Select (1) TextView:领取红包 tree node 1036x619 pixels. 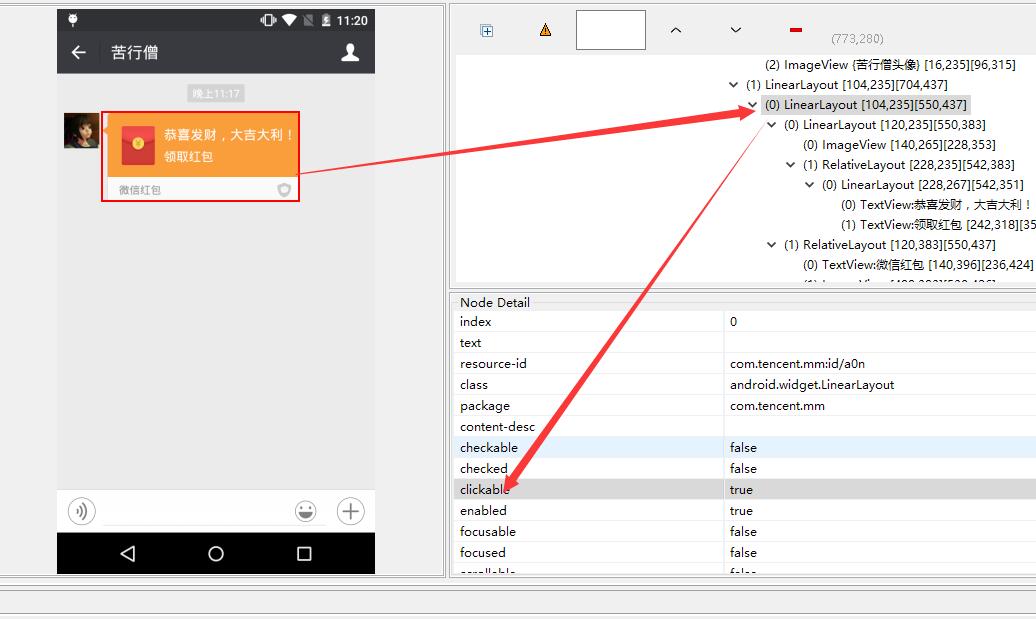click(938, 225)
